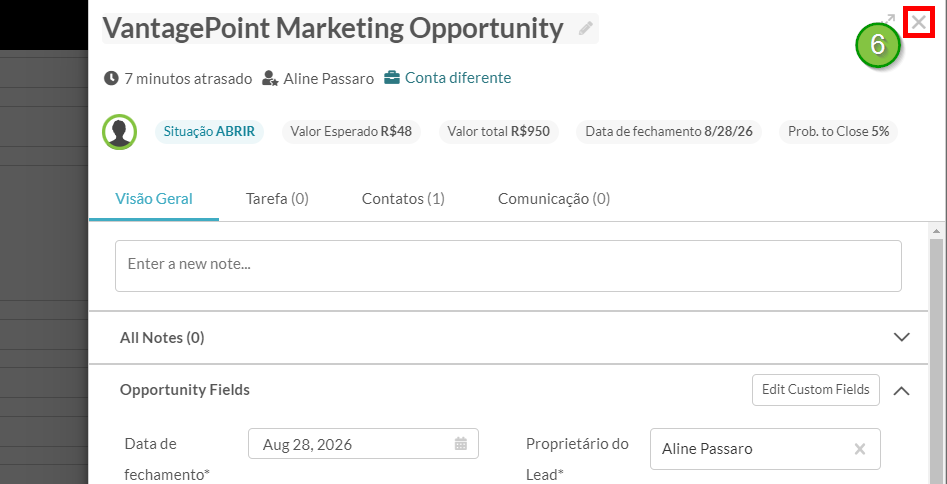Image resolution: width=947 pixels, height=484 pixels.
Task: Collapse the Opportunity Fields section
Action: [901, 390]
